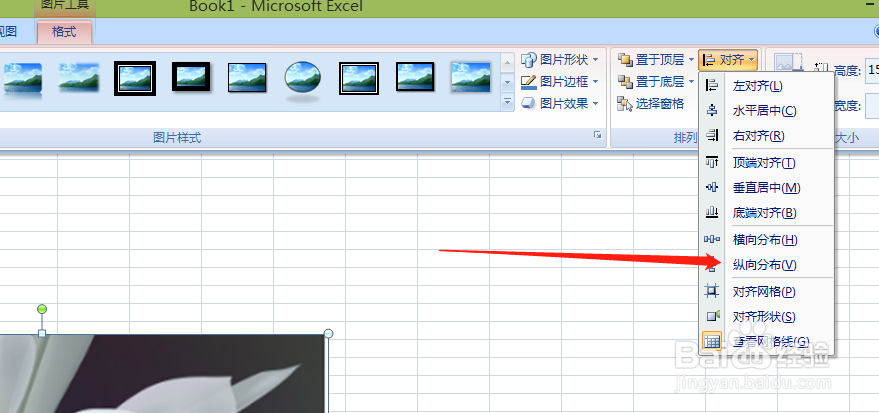Click the Snap to Shape icon (对齐形状)
Image resolution: width=879 pixels, height=413 pixels.
[x=712, y=317]
